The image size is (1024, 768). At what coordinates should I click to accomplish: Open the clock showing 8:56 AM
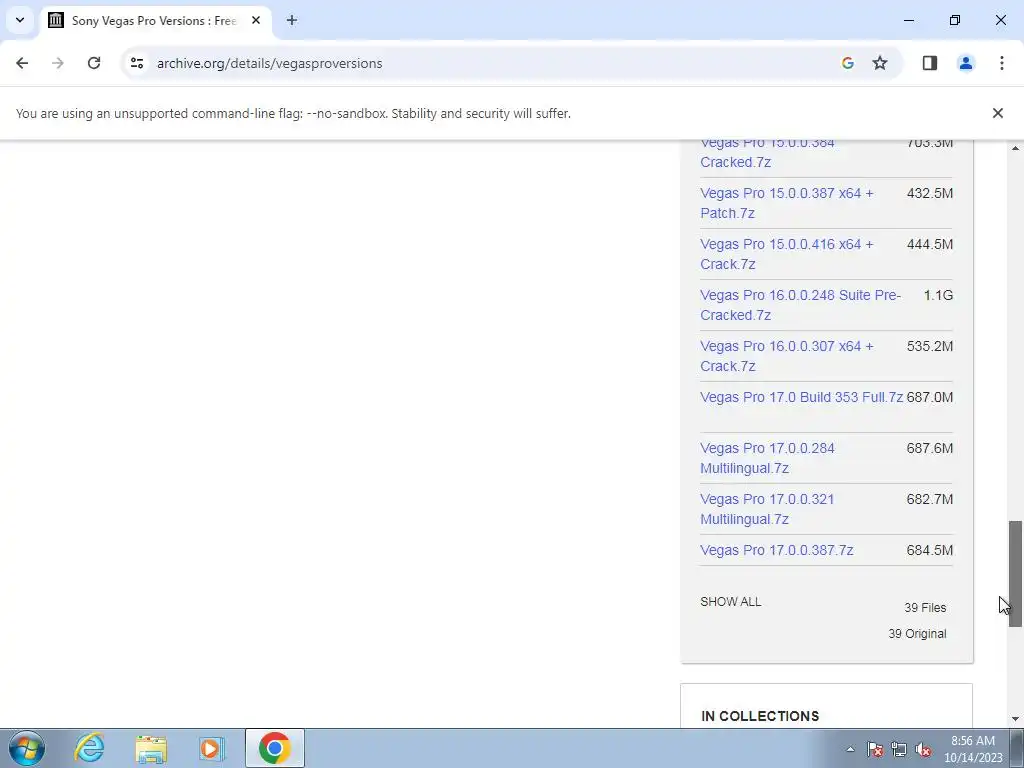coord(972,749)
